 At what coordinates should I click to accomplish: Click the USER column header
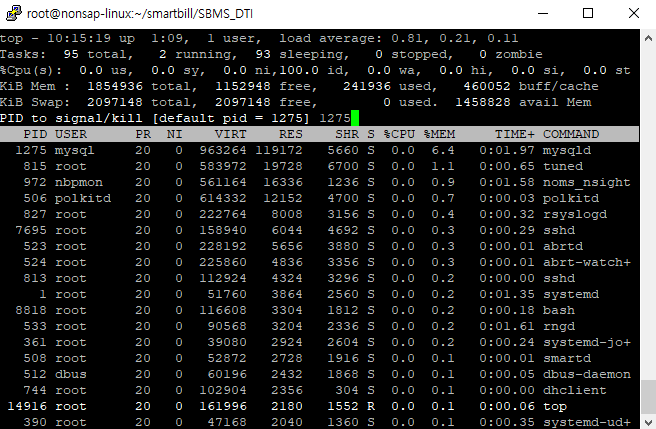point(71,134)
